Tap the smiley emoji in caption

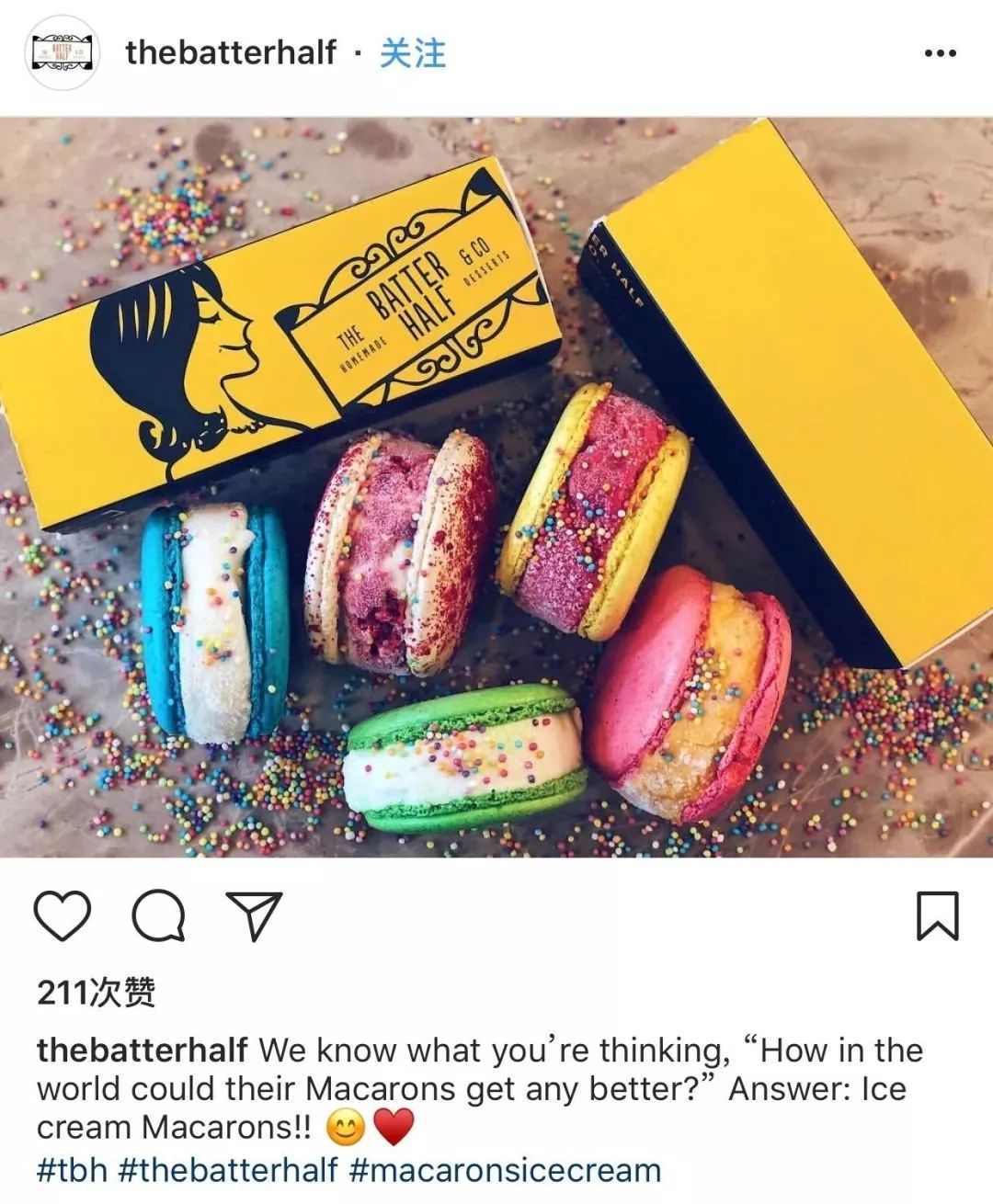(x=346, y=1128)
